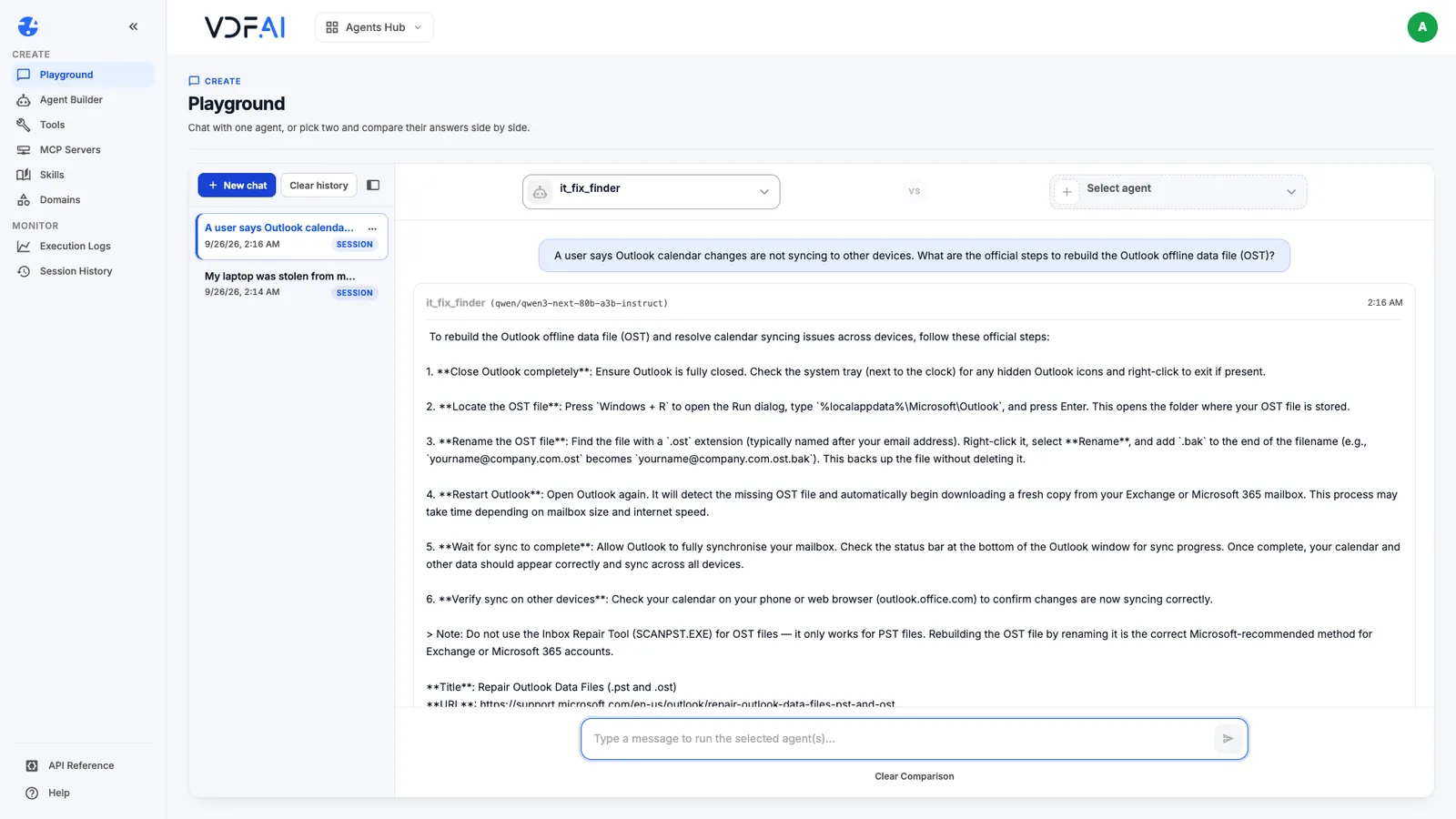Click the API Reference icon
Screen dimensions: 1456x819
32,766
